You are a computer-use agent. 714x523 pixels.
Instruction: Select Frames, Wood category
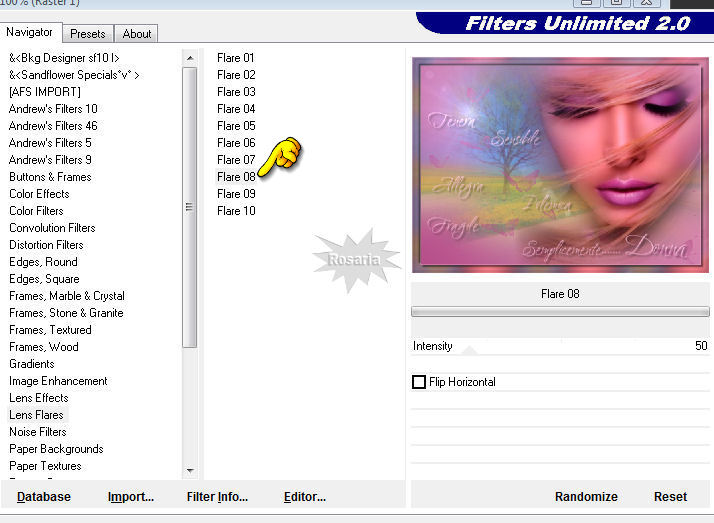pos(44,346)
